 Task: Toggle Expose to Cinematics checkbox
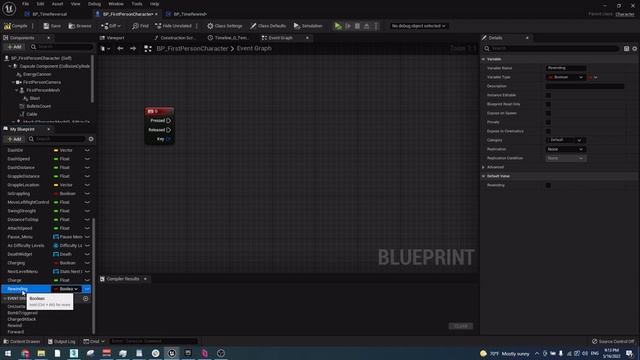(x=548, y=131)
